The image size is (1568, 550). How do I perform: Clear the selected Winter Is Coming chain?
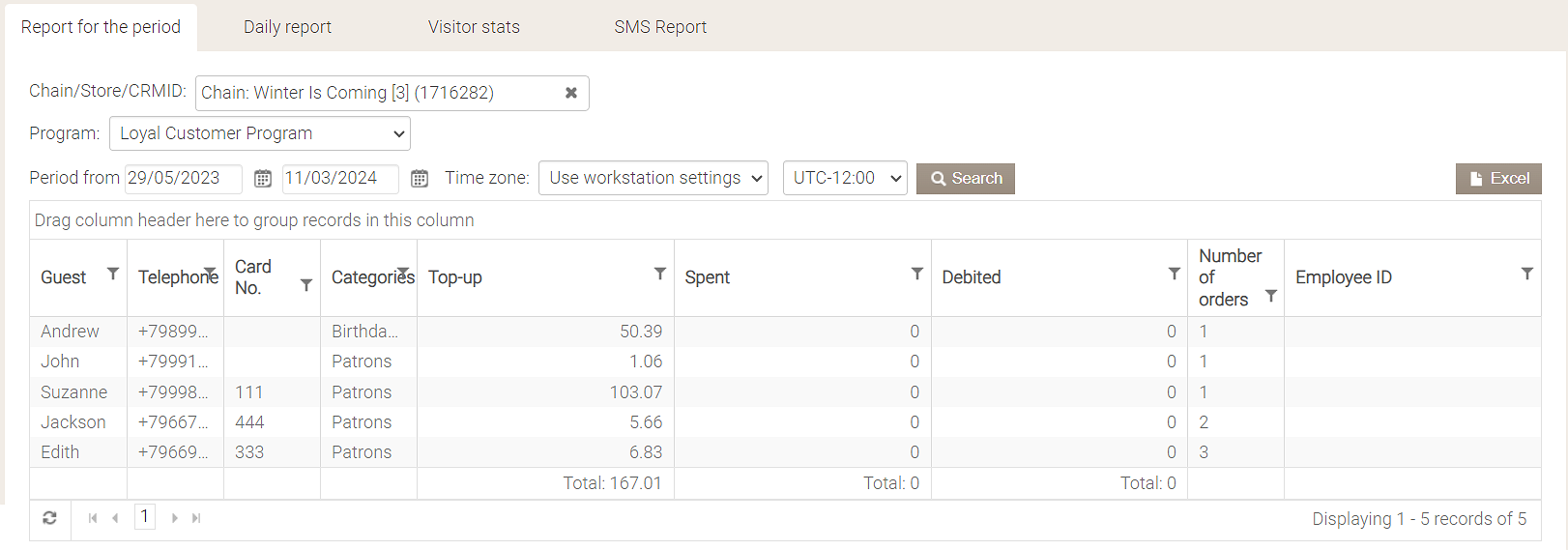[x=571, y=93]
